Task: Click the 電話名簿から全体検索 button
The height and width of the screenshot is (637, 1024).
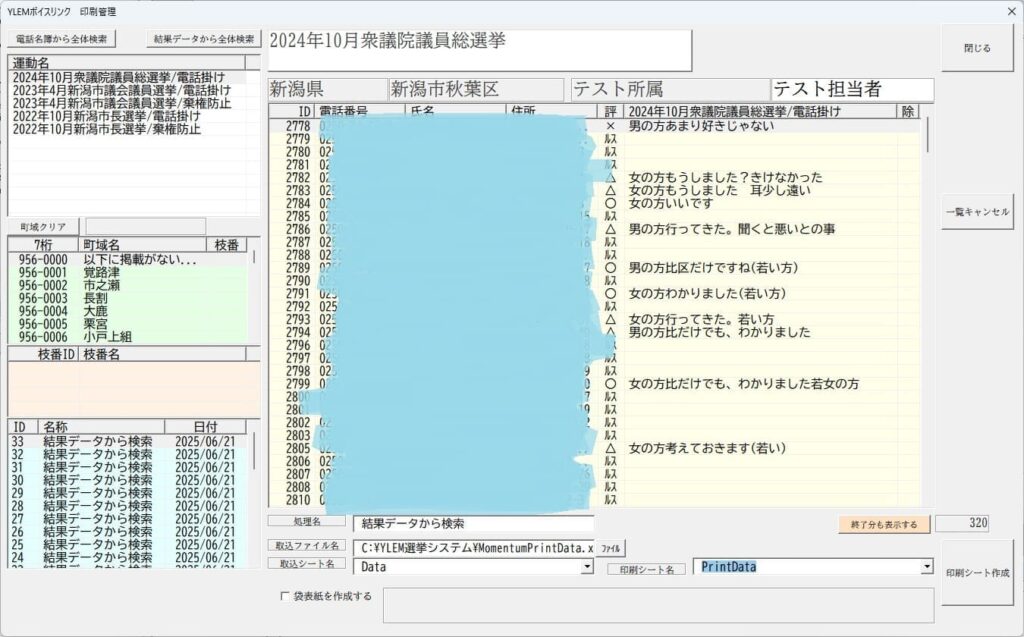Action: 62,39
